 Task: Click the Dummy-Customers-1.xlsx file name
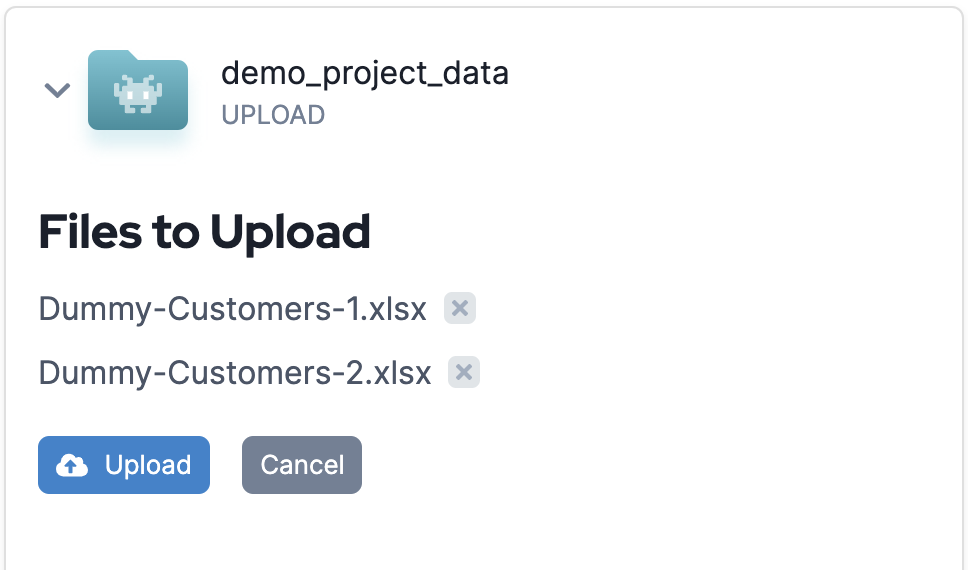click(x=233, y=309)
